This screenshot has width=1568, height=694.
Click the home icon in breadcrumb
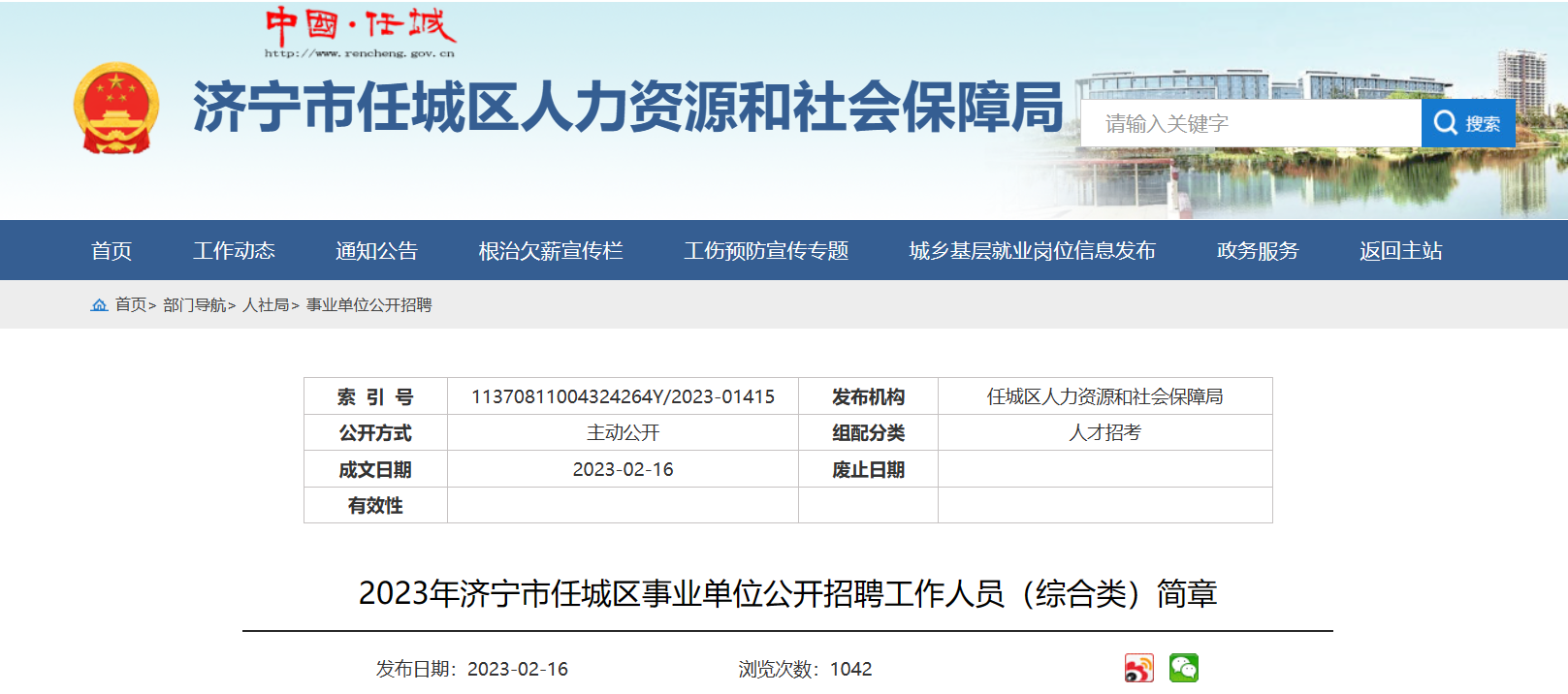(99, 305)
